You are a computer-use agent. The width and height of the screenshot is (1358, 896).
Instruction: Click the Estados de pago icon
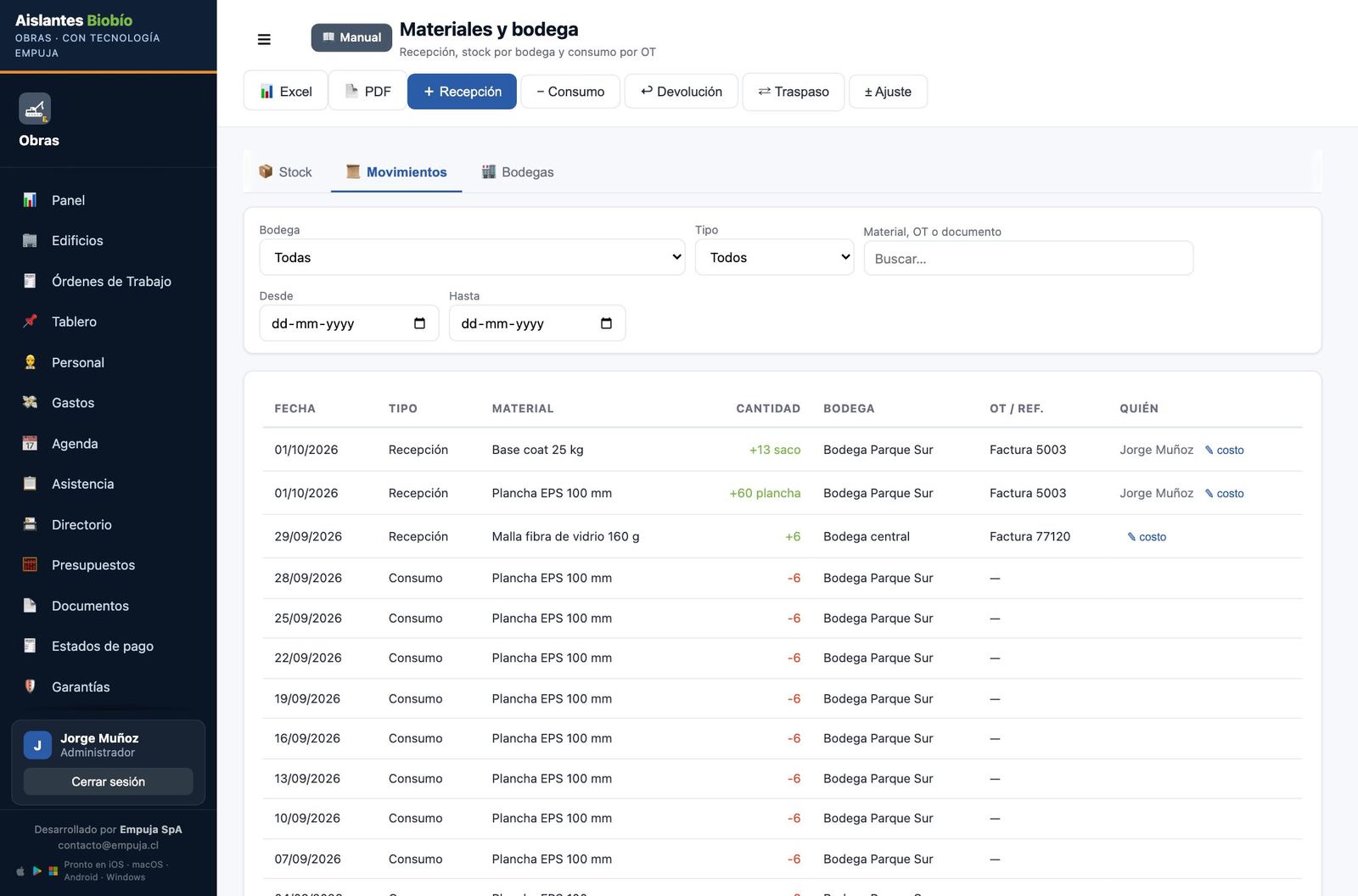30,647
